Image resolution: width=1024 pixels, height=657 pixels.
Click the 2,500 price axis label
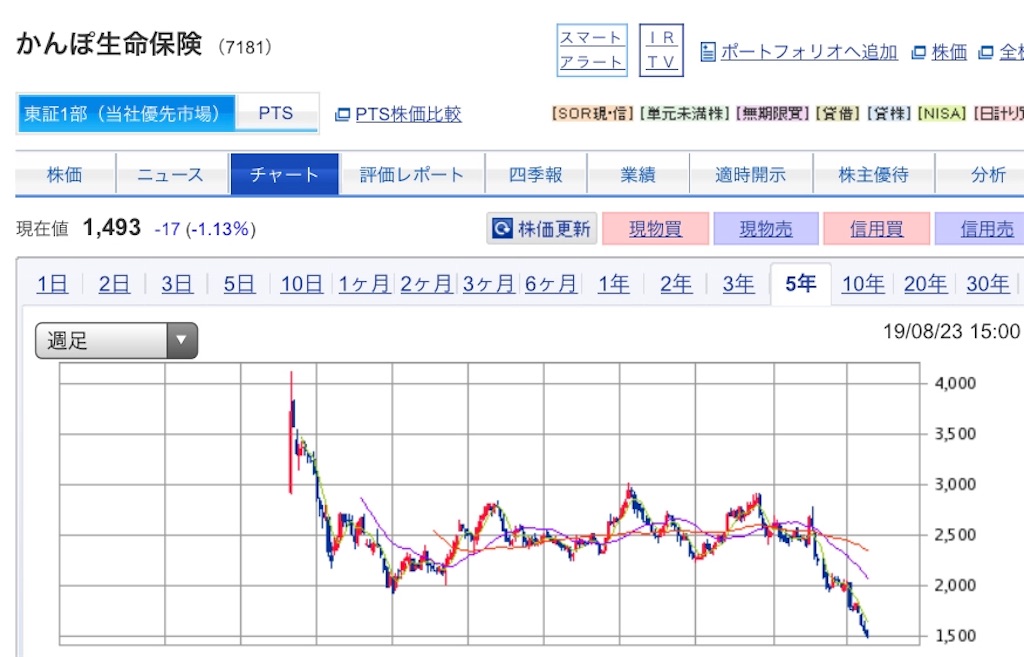pos(955,535)
